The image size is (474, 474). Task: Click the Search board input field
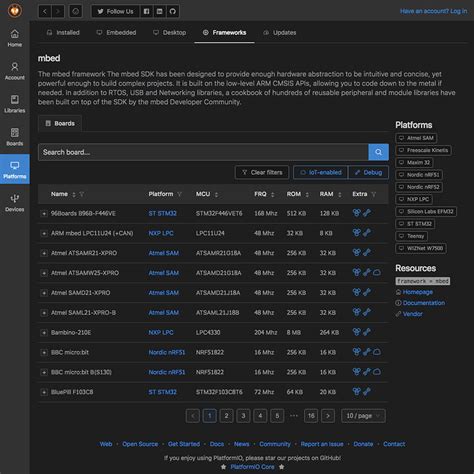203,152
